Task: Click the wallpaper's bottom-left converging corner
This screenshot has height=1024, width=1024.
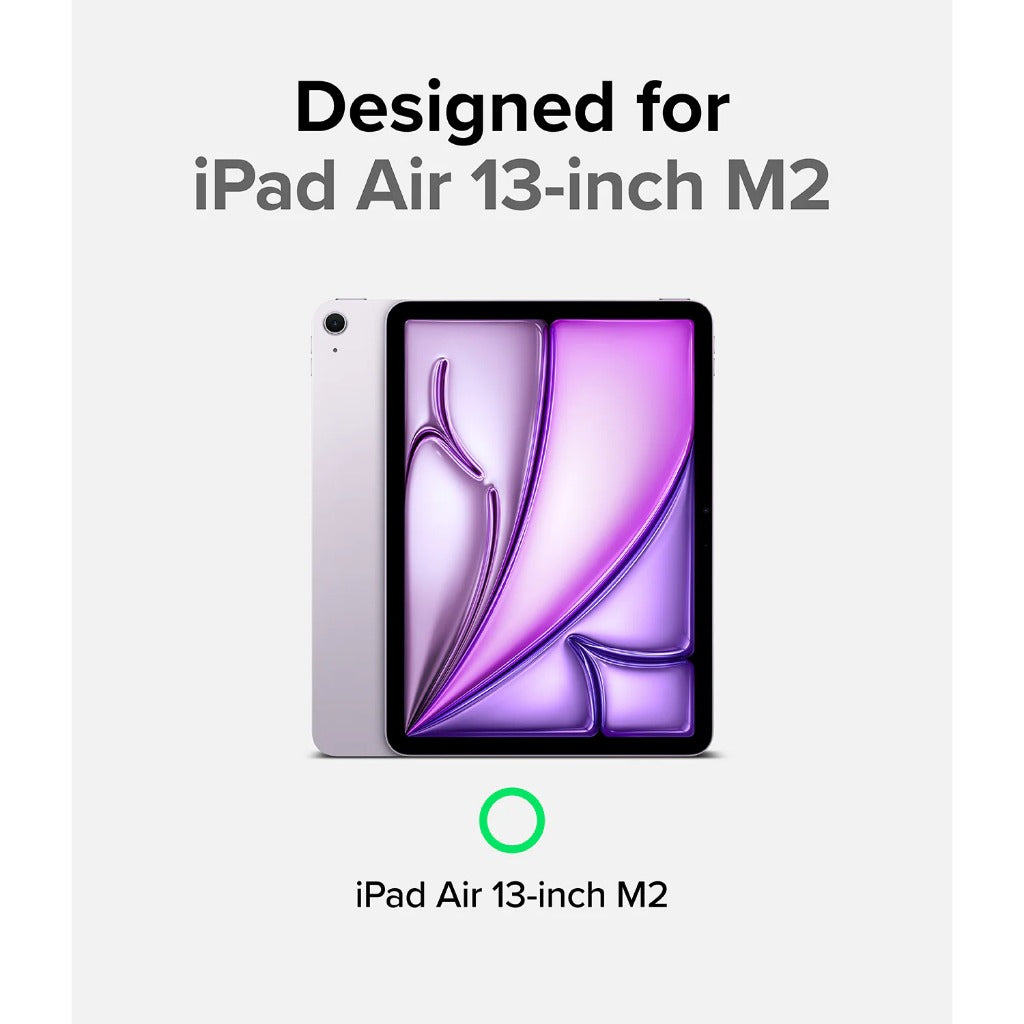Action: coord(413,728)
